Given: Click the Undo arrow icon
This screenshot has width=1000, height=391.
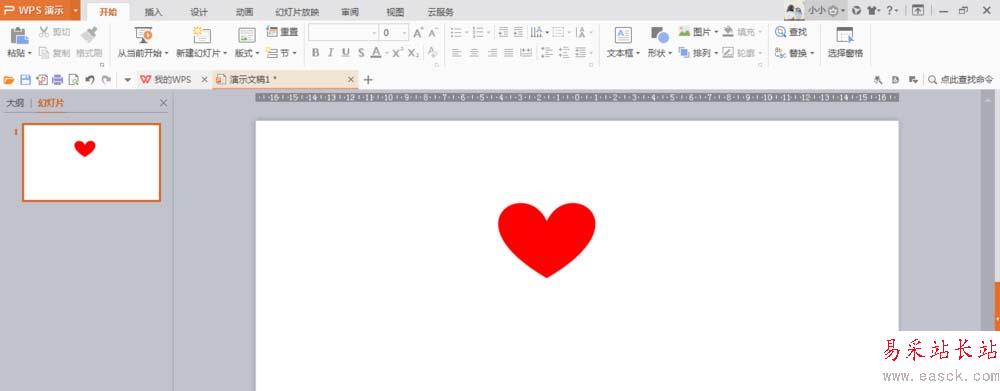Looking at the screenshot, I should [90, 80].
